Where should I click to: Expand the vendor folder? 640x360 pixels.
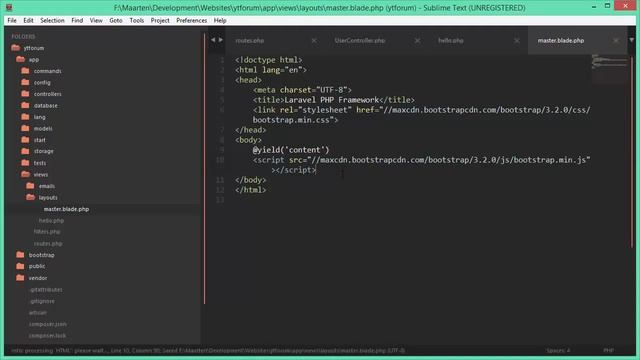(20, 278)
